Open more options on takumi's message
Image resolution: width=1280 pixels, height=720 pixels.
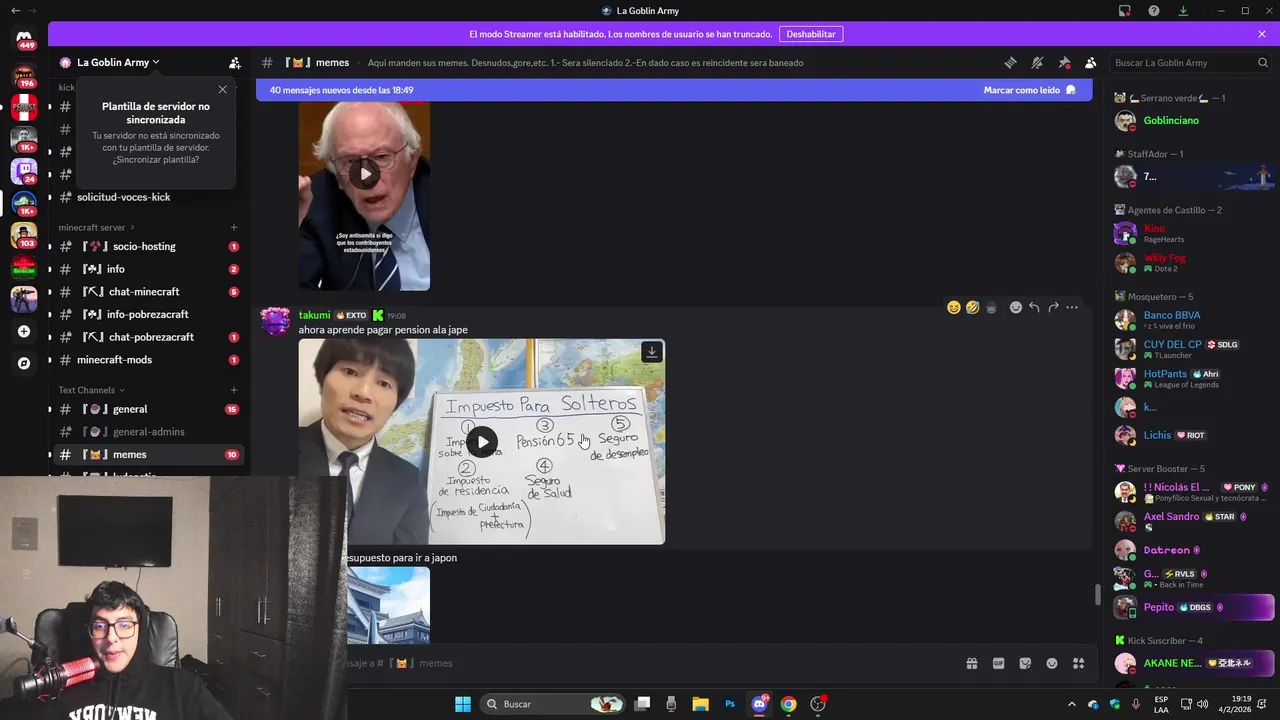pos(1072,307)
